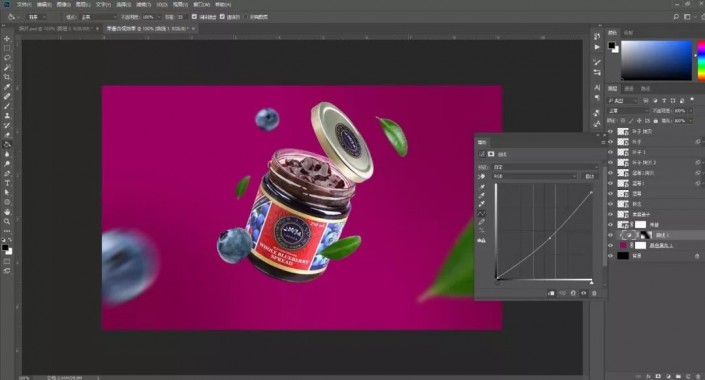Toggle visibility of the magenta color fill layer
Screen dimensions: 705x380
610,246
